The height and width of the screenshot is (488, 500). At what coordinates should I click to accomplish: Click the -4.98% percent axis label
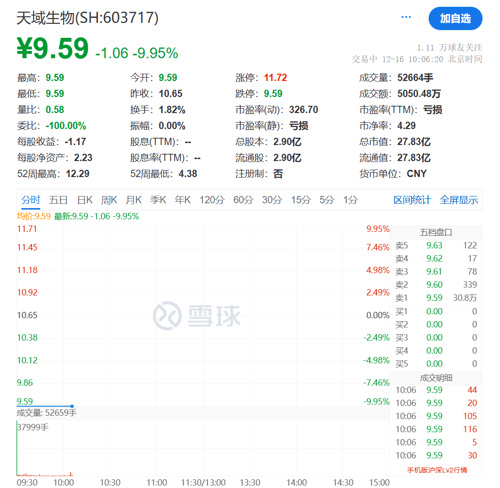[376, 360]
